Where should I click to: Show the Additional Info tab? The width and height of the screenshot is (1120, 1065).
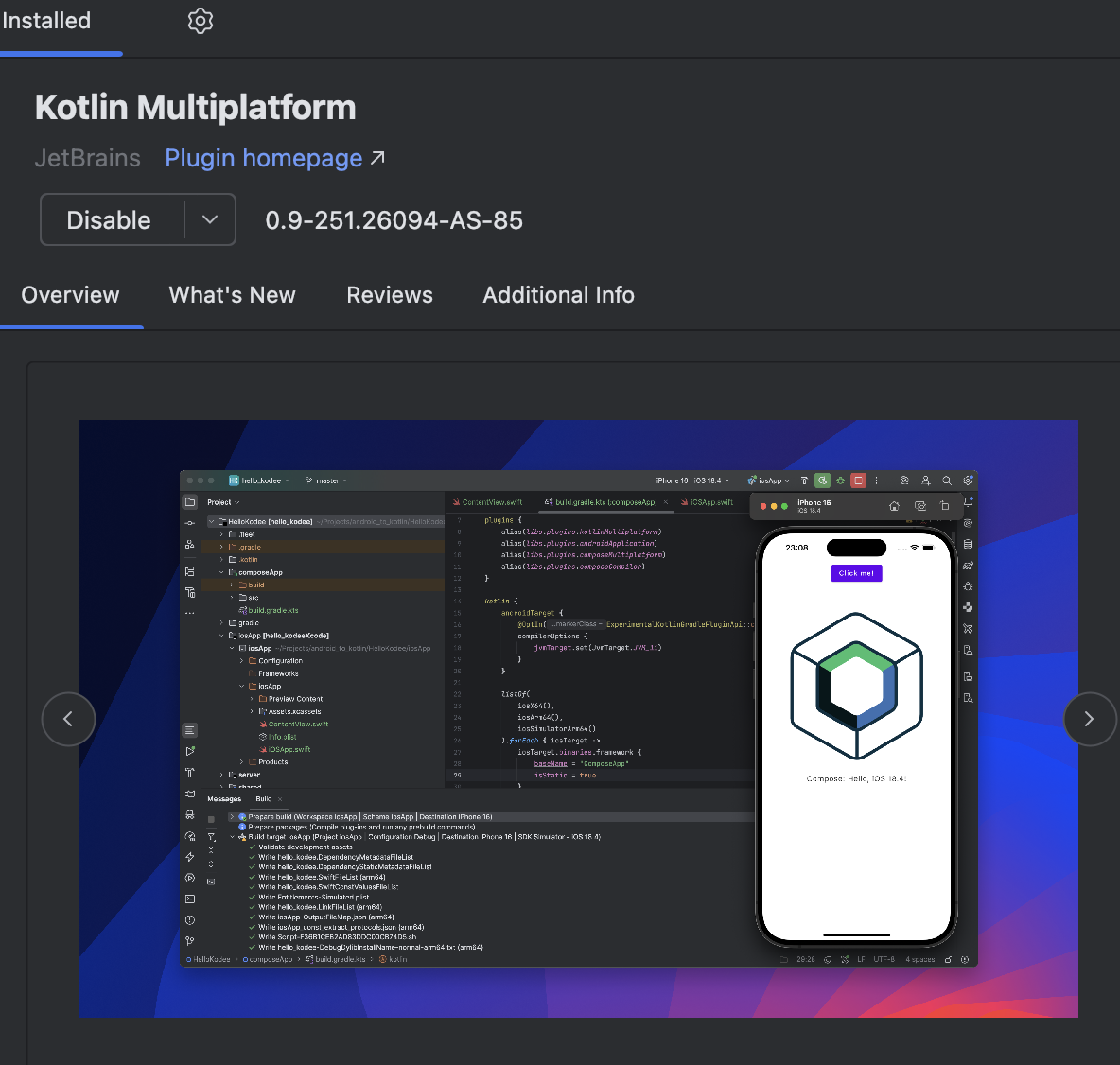point(558,295)
